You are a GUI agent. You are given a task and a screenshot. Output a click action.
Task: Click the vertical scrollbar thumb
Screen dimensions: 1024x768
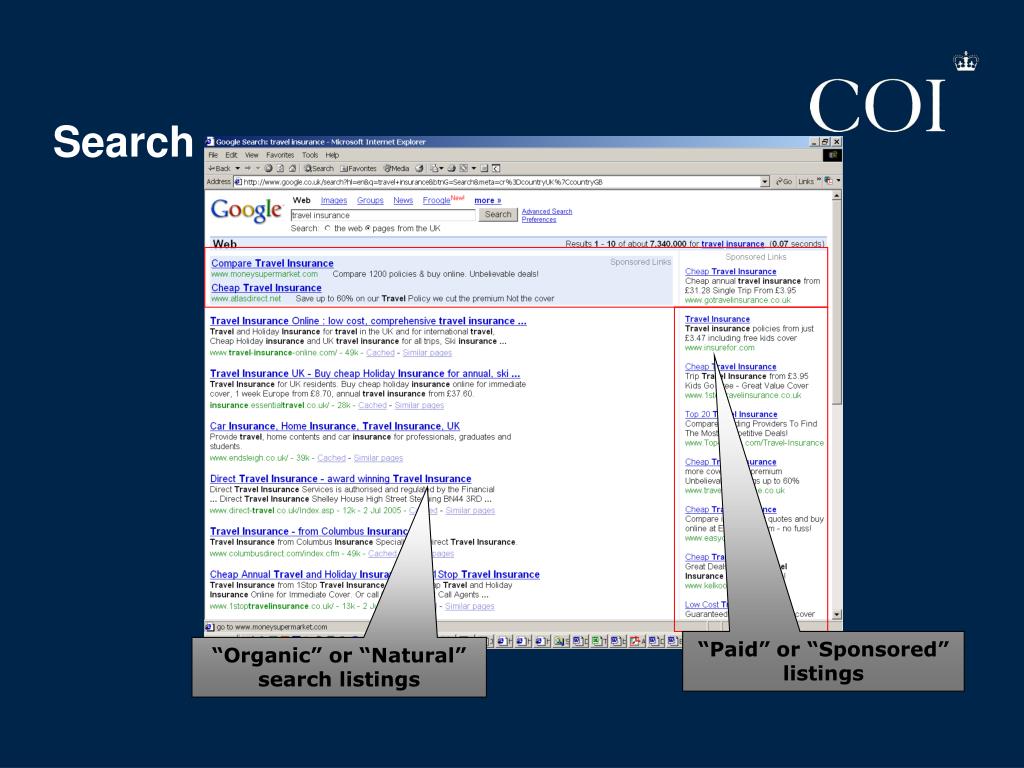pyautogui.click(x=837, y=302)
